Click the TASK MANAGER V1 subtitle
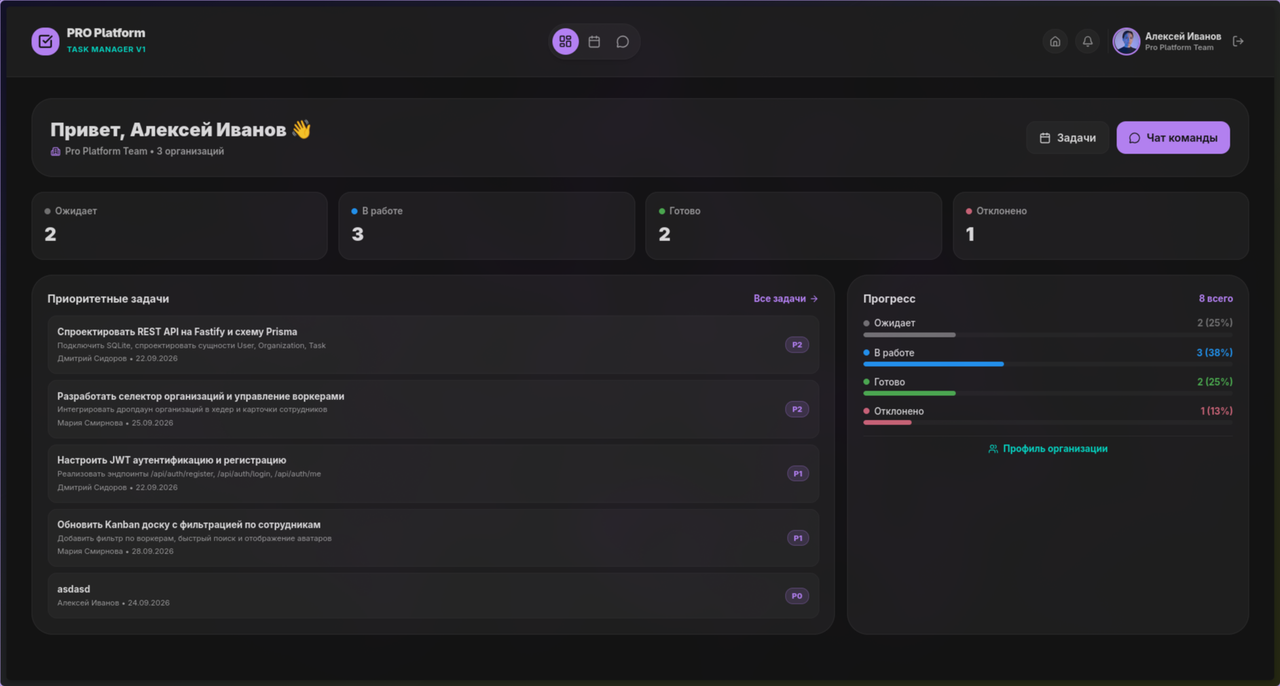 point(106,49)
